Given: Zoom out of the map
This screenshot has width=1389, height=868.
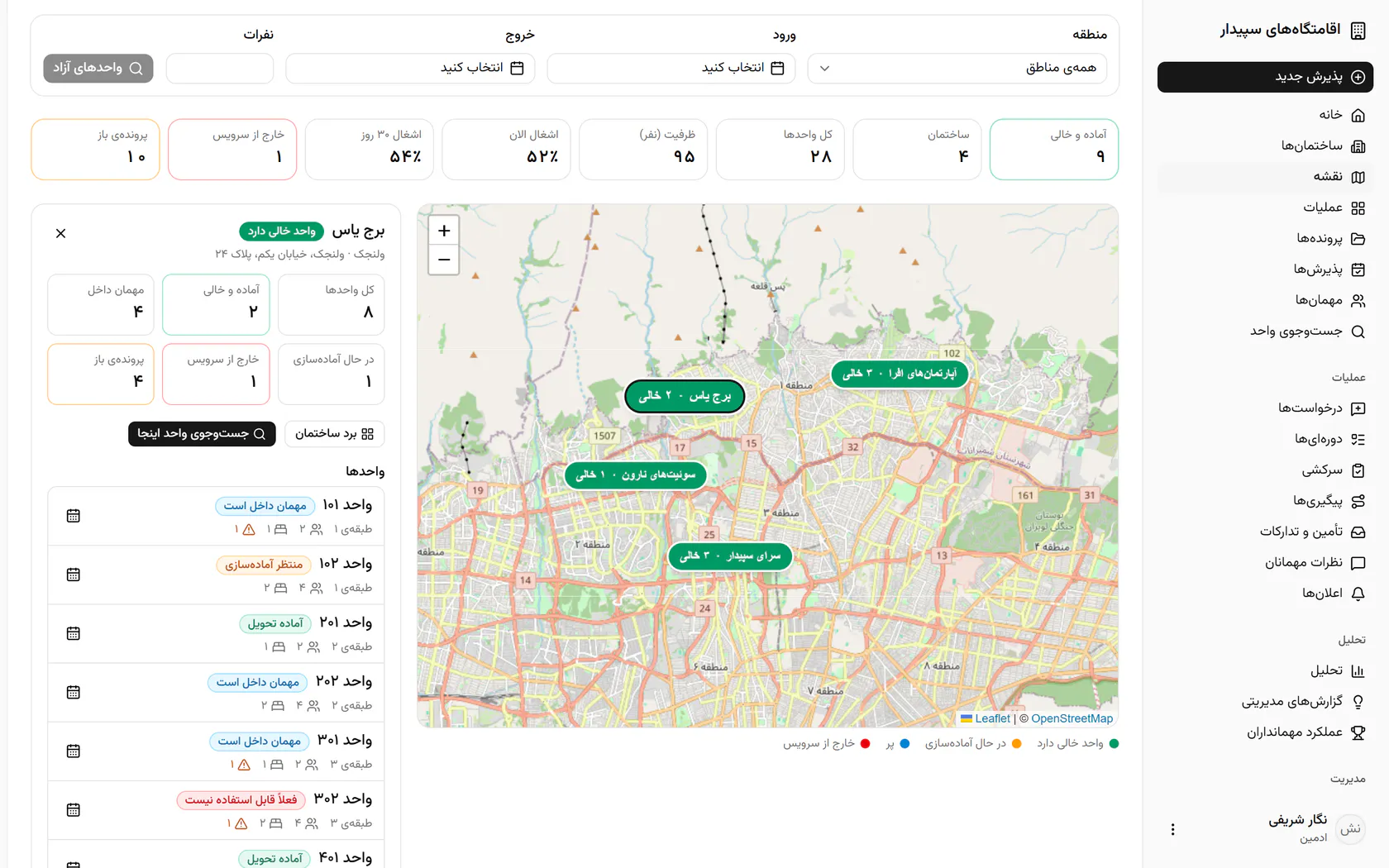Looking at the screenshot, I should [444, 260].
